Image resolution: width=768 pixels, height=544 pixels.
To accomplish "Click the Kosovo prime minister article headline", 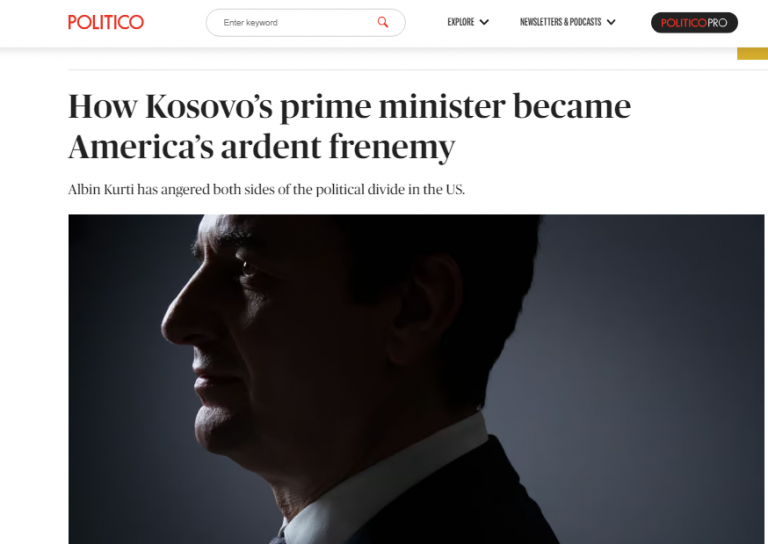I will click(349, 126).
